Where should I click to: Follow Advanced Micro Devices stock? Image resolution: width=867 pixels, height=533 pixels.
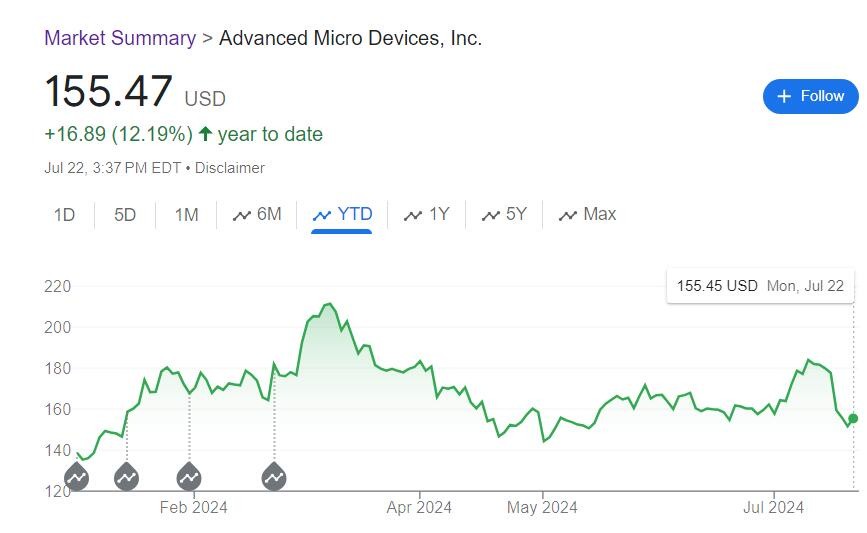[810, 96]
